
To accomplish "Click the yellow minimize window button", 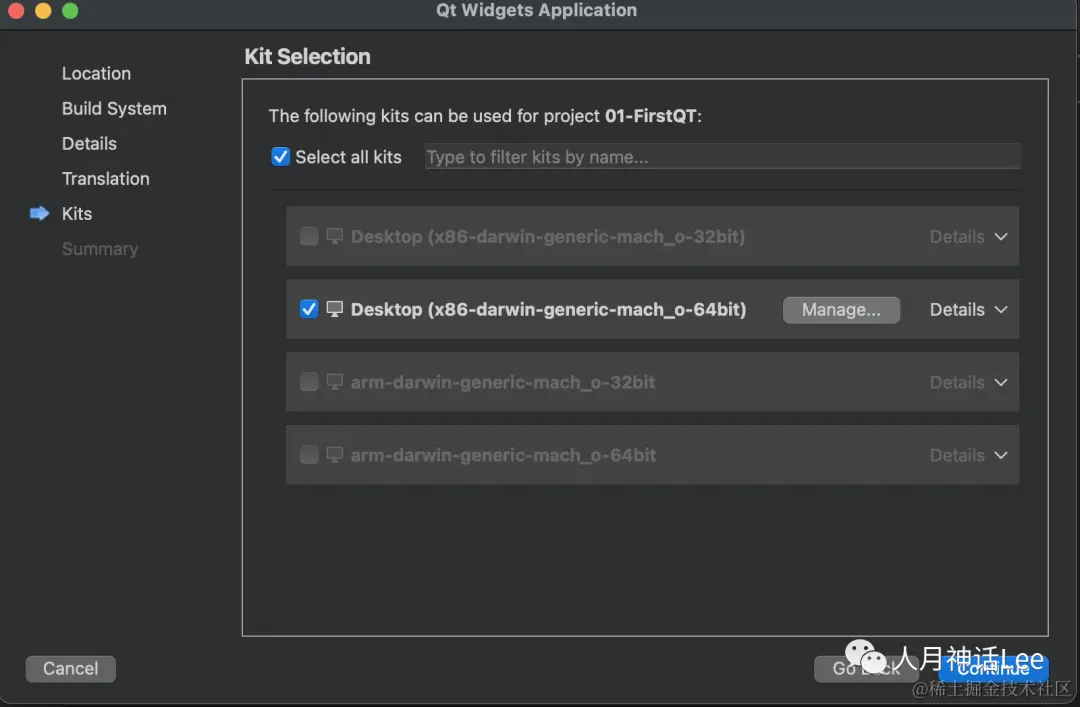I will (x=43, y=10).
